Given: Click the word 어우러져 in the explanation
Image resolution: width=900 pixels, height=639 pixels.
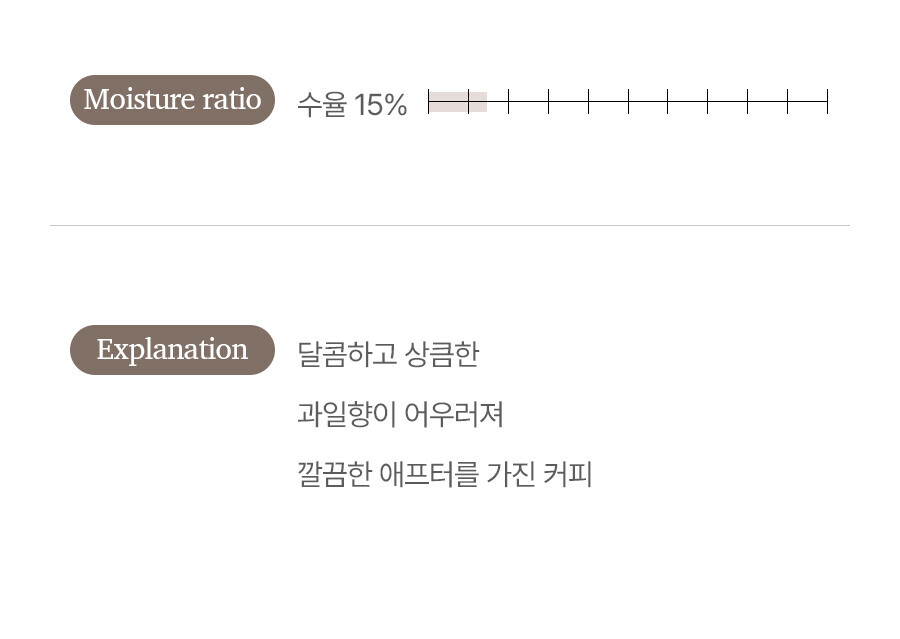Looking at the screenshot, I should click(455, 414).
